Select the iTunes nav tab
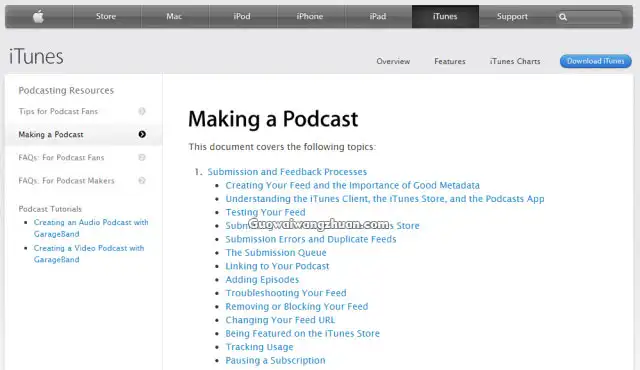The image size is (640, 370). (445, 16)
